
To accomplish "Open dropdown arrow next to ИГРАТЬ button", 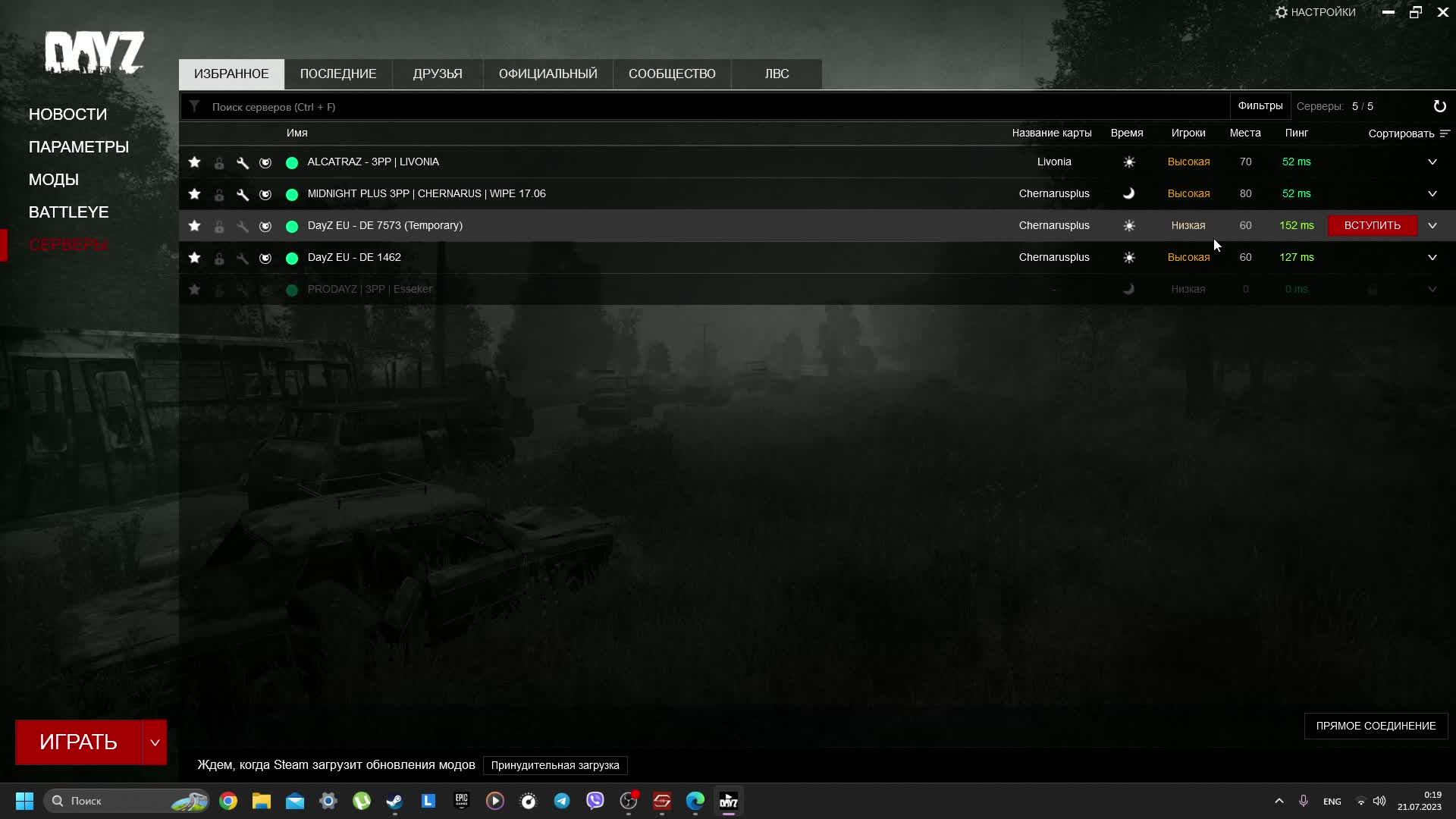I will pos(155,742).
